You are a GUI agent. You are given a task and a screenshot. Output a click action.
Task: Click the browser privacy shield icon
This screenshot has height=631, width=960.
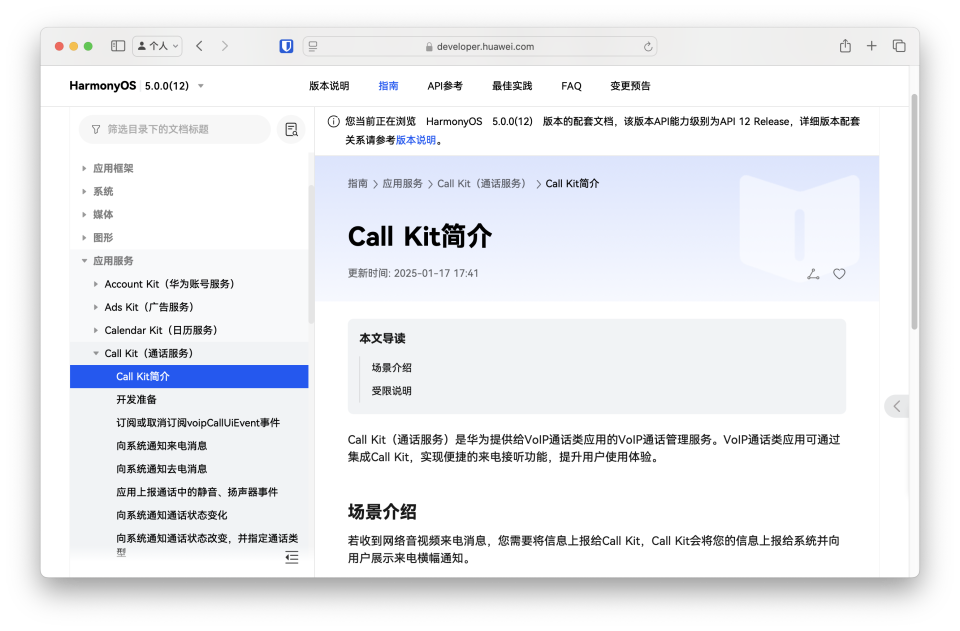(x=287, y=45)
